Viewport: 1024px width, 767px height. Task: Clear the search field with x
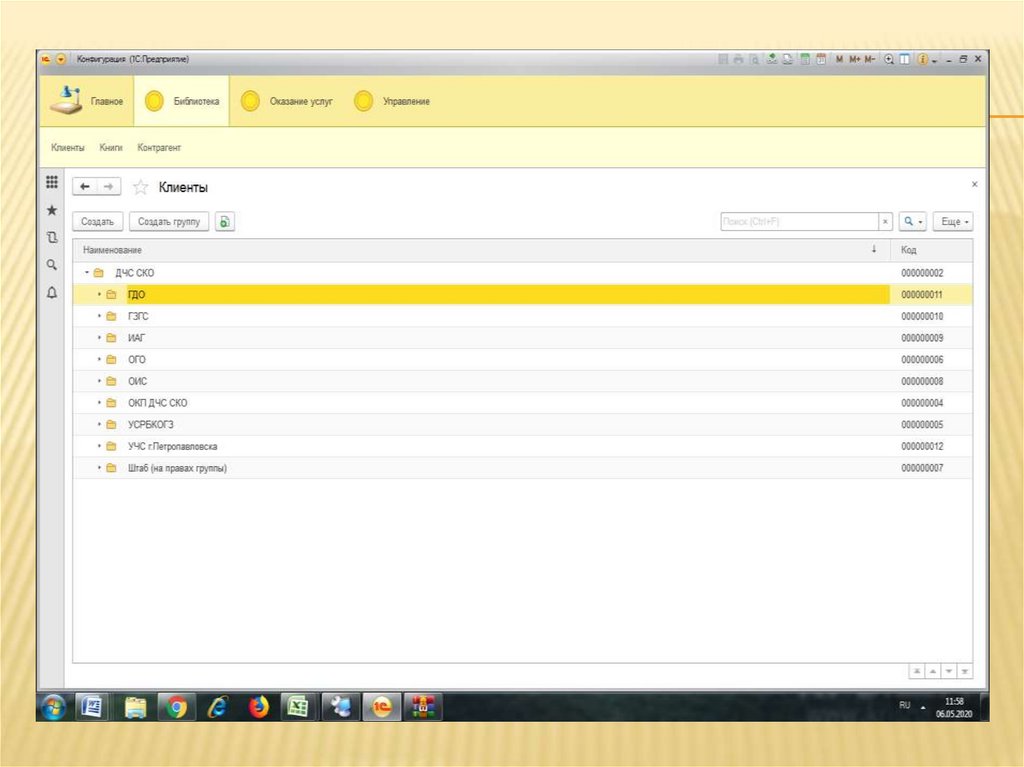point(886,221)
